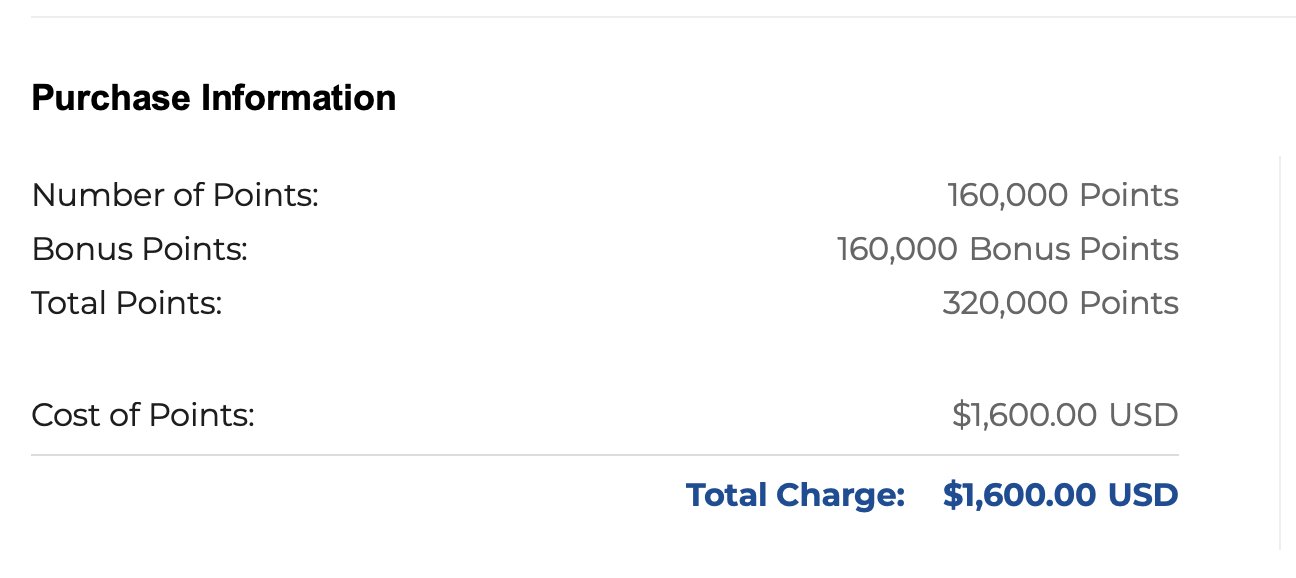Click the vertical border at right edge
Image resolution: width=1296 pixels, height=578 pixels.
click(x=1280, y=352)
